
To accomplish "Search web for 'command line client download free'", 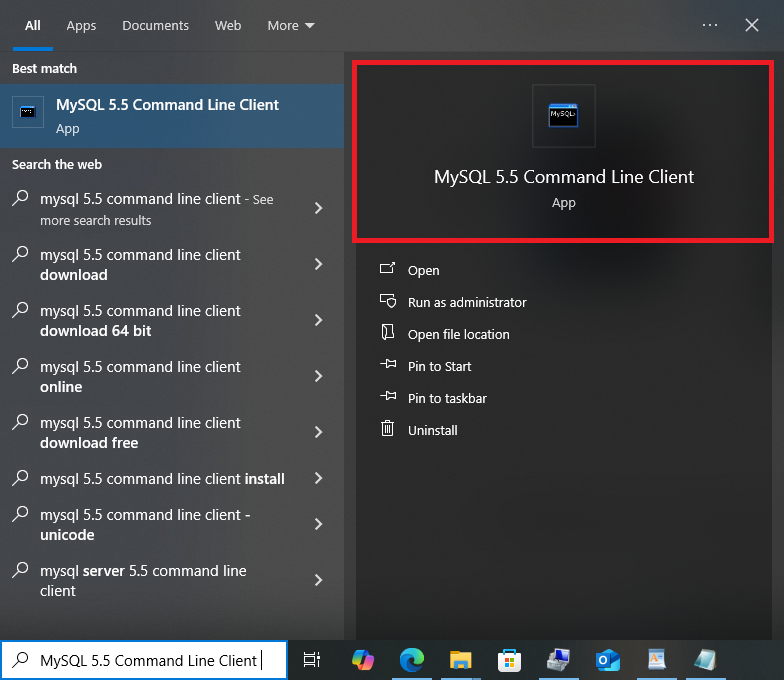I will click(x=172, y=432).
